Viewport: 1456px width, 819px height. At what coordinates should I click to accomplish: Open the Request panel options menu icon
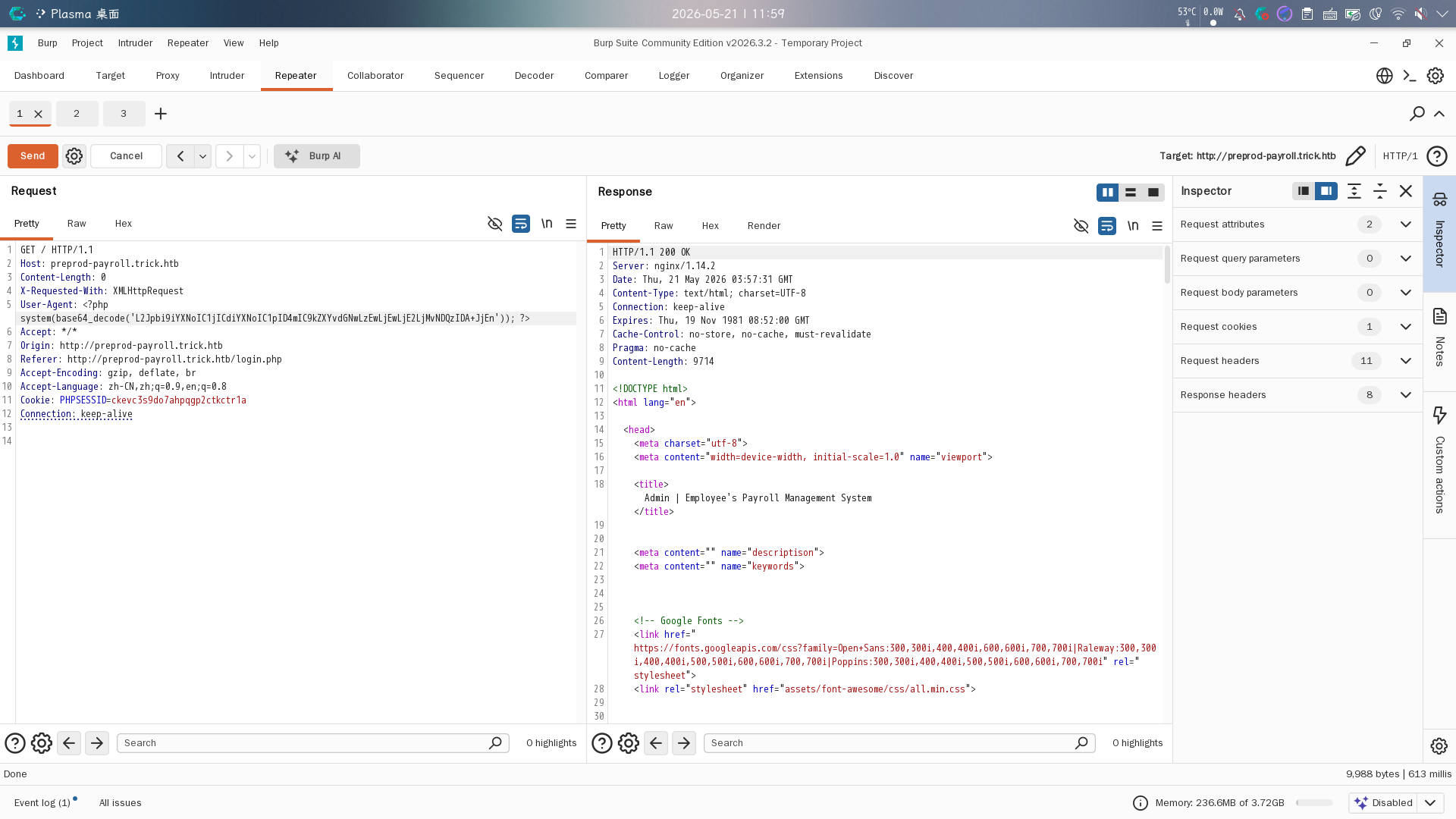[x=571, y=224]
